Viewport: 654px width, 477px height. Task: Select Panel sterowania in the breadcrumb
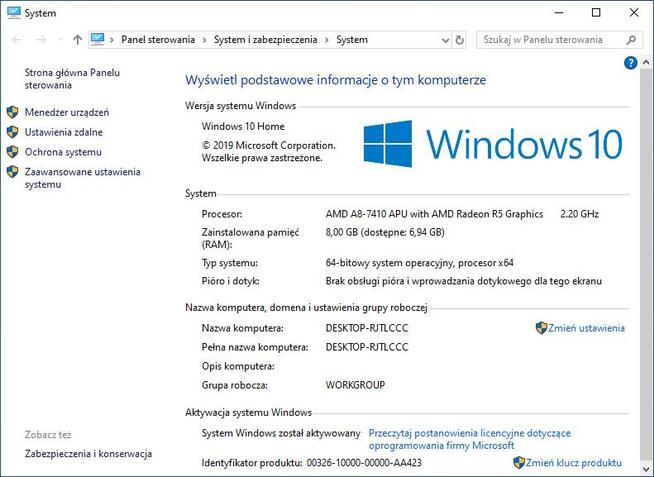(158, 40)
